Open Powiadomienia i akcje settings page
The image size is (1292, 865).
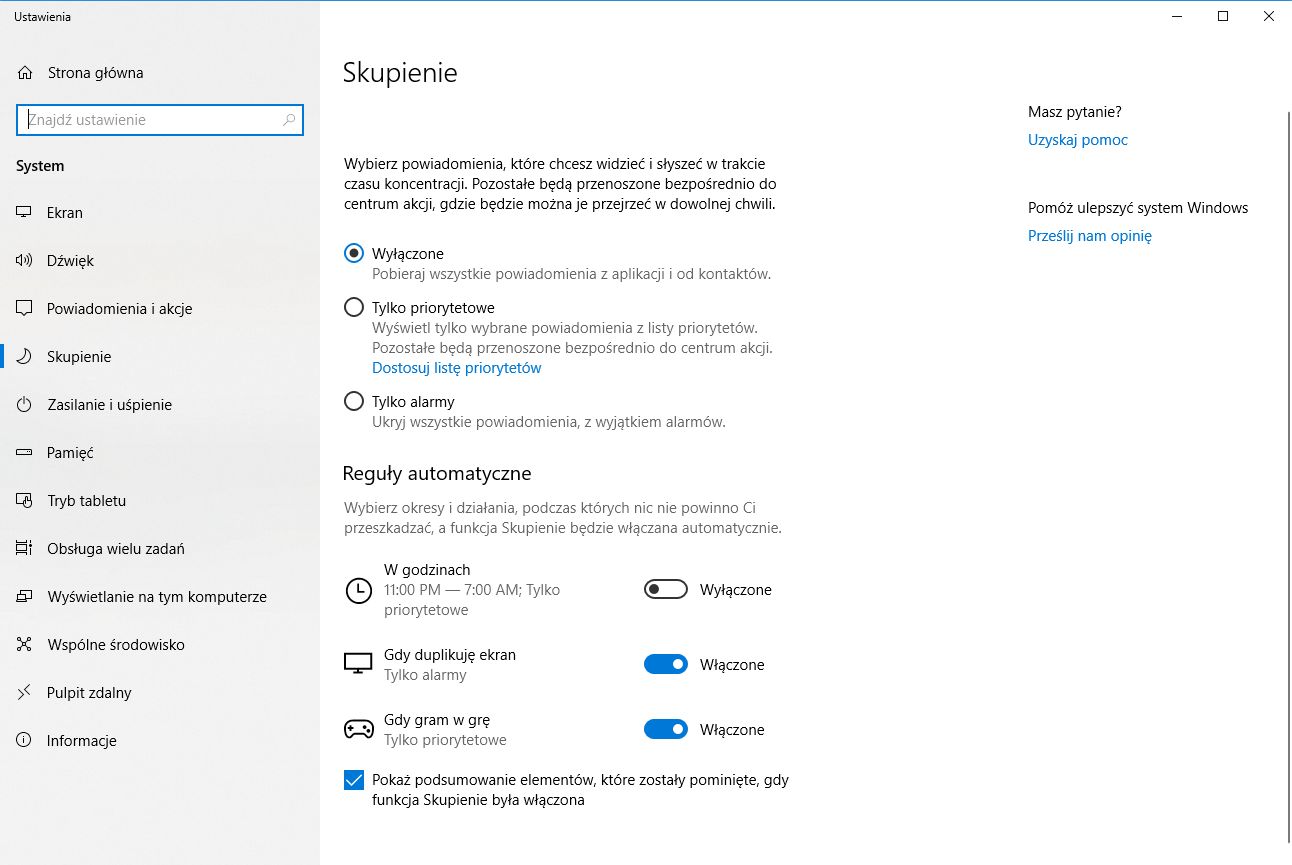119,309
